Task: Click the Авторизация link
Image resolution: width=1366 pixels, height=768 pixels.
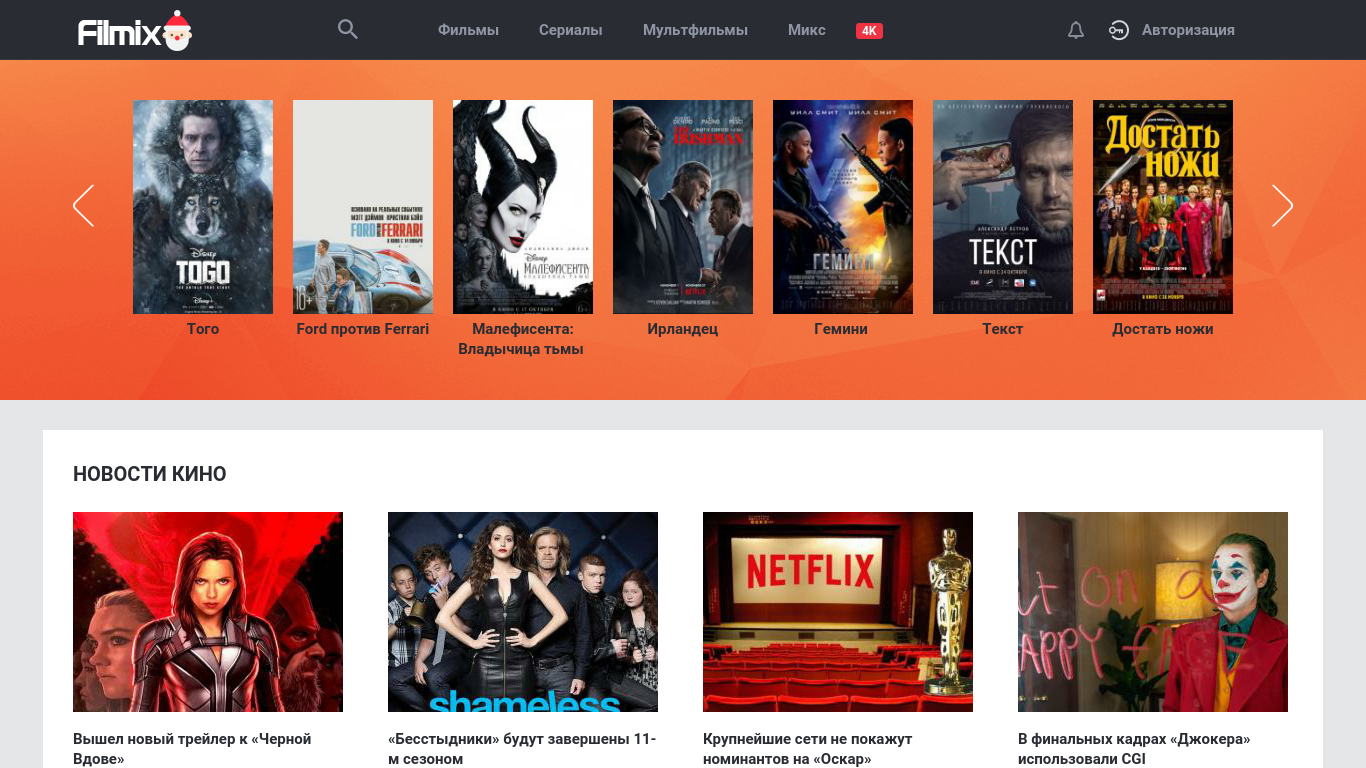Action: tap(1188, 30)
